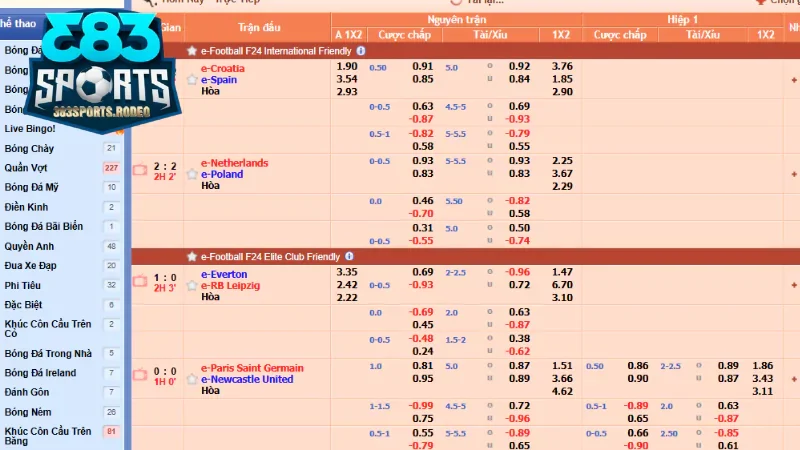Viewport: 800px width, 450px height.
Task: Select Quần Vợt in sports sidebar
Action: coord(26,168)
